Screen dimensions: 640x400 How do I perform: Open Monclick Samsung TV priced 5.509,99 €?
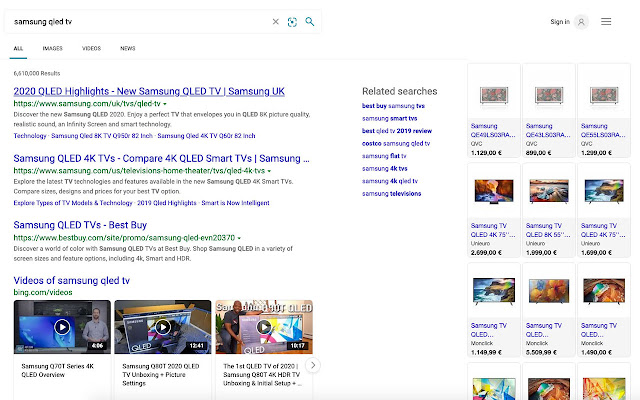click(x=549, y=310)
